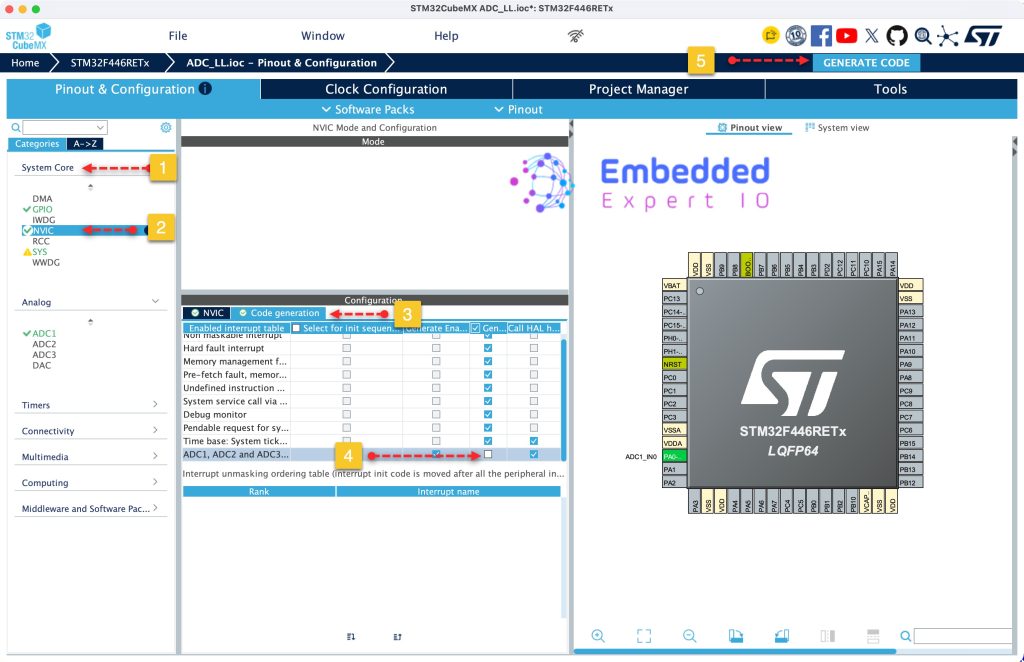Image resolution: width=1024 pixels, height=662 pixels.
Task: Switch to the Project Manager tab
Action: click(x=638, y=89)
